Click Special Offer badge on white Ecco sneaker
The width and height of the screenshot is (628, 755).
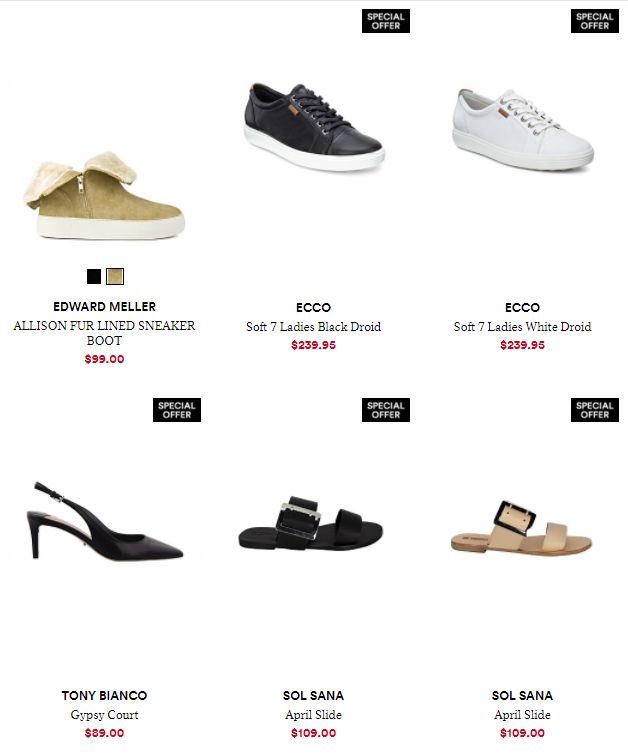595,21
